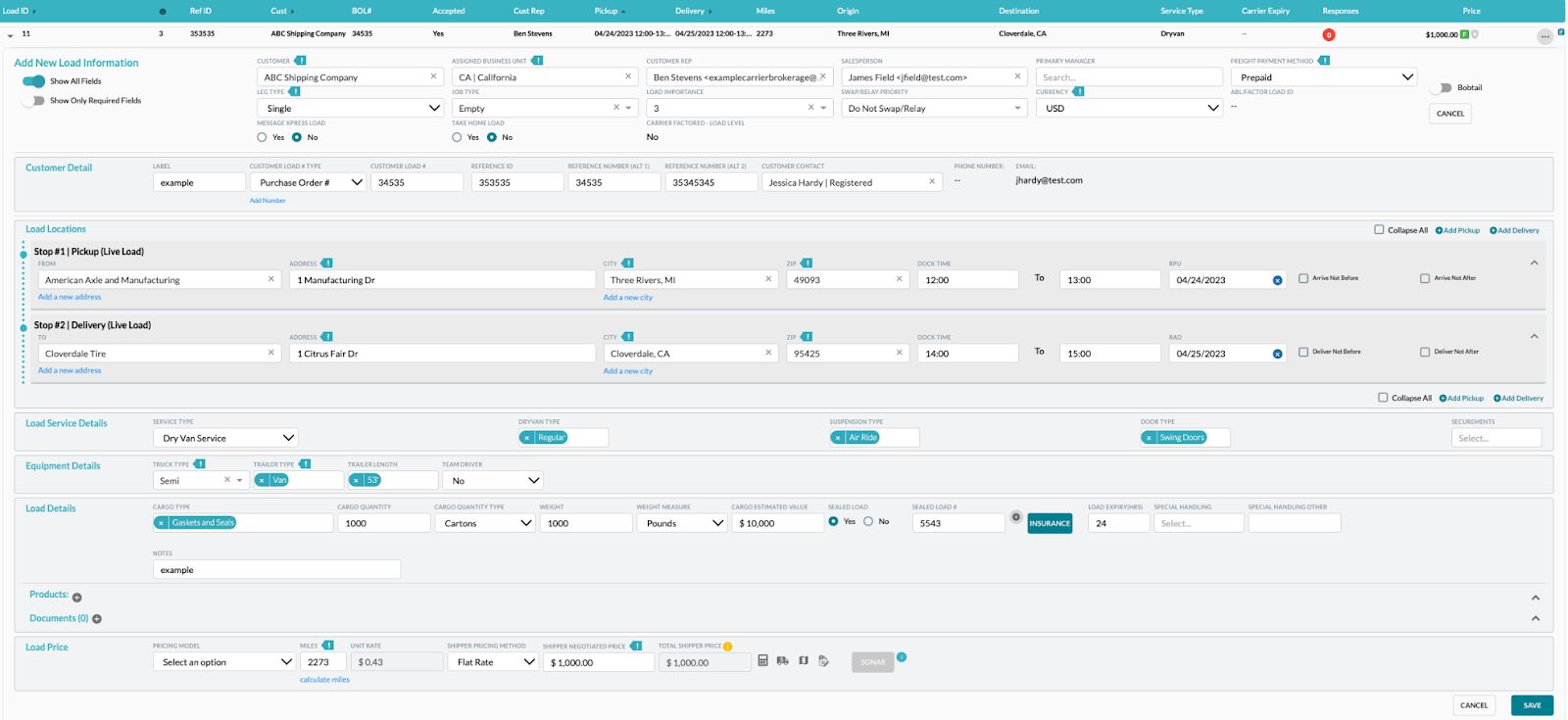Screen dimensions: 1568x720
Task: Clear the ABC Shipping Company customer field
Action: click(433, 76)
